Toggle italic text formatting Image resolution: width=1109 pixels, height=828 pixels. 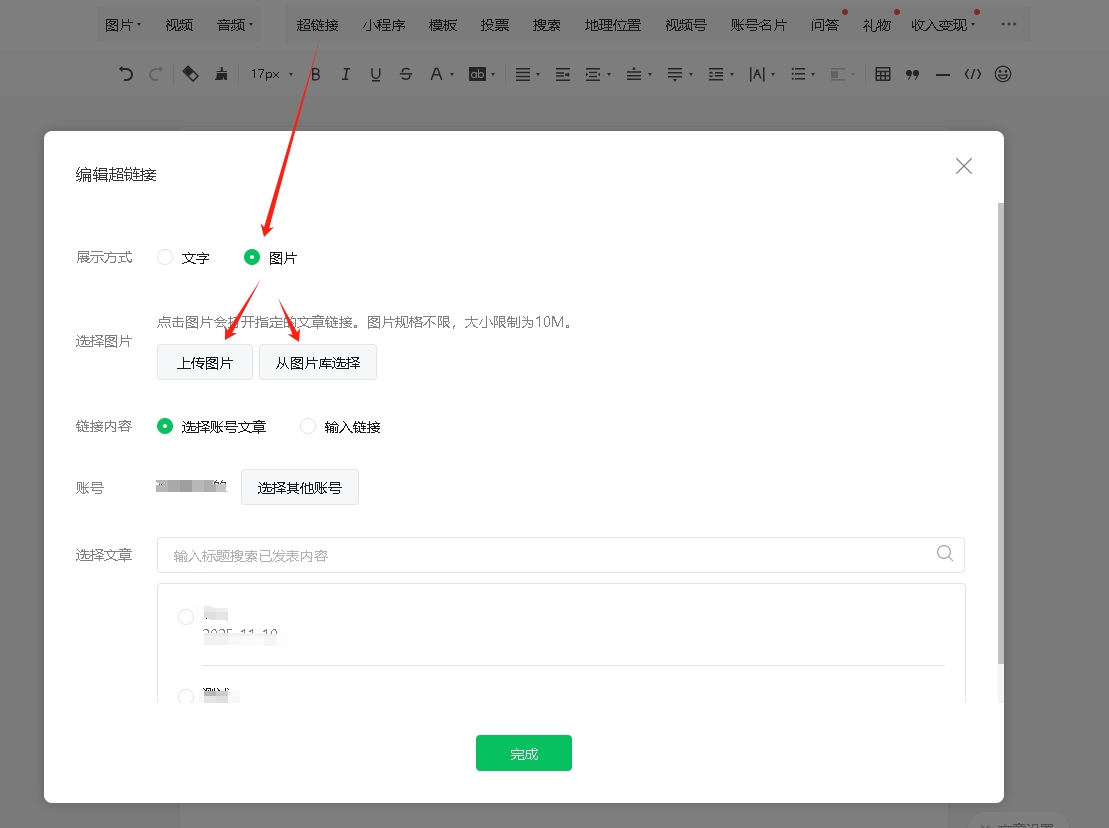[x=346, y=74]
